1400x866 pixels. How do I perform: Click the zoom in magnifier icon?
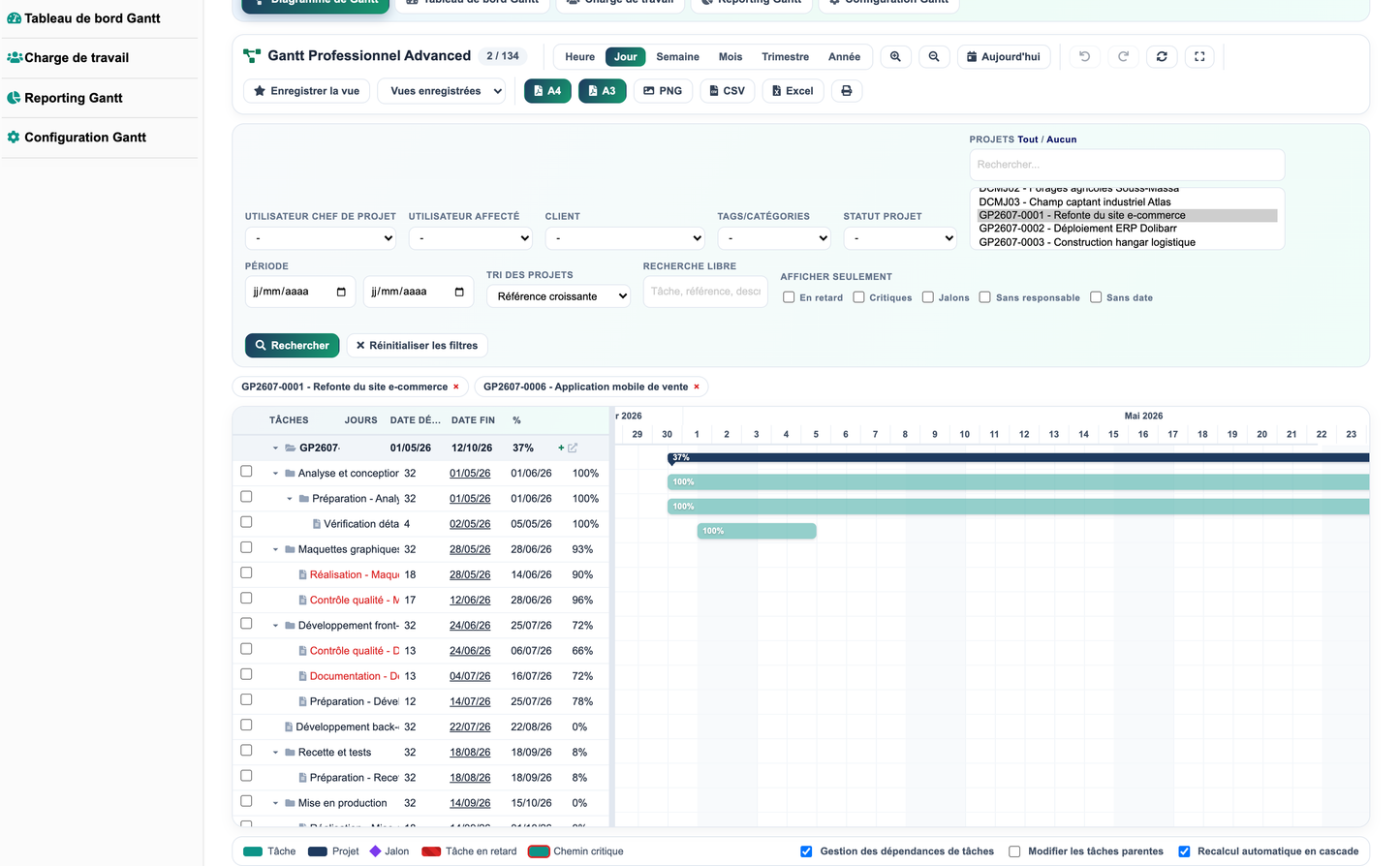click(x=895, y=57)
